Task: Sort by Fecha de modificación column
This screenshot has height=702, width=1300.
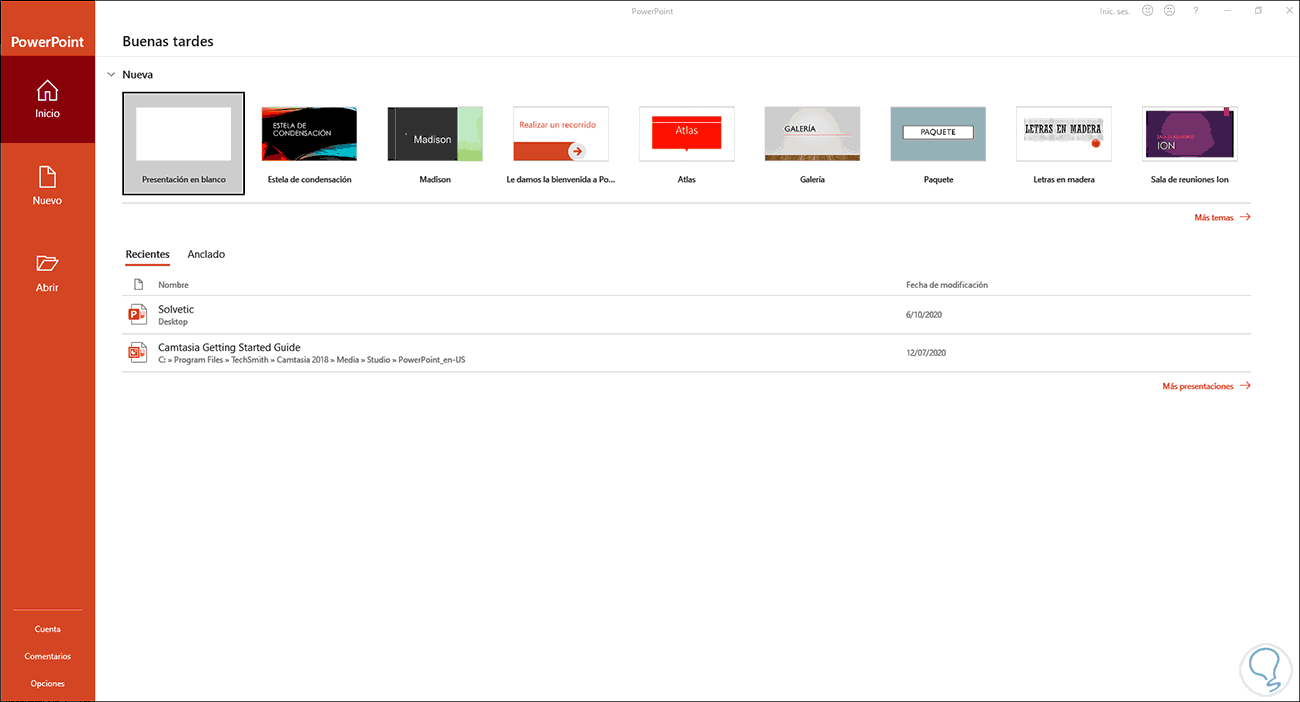Action: pyautogui.click(x=946, y=284)
